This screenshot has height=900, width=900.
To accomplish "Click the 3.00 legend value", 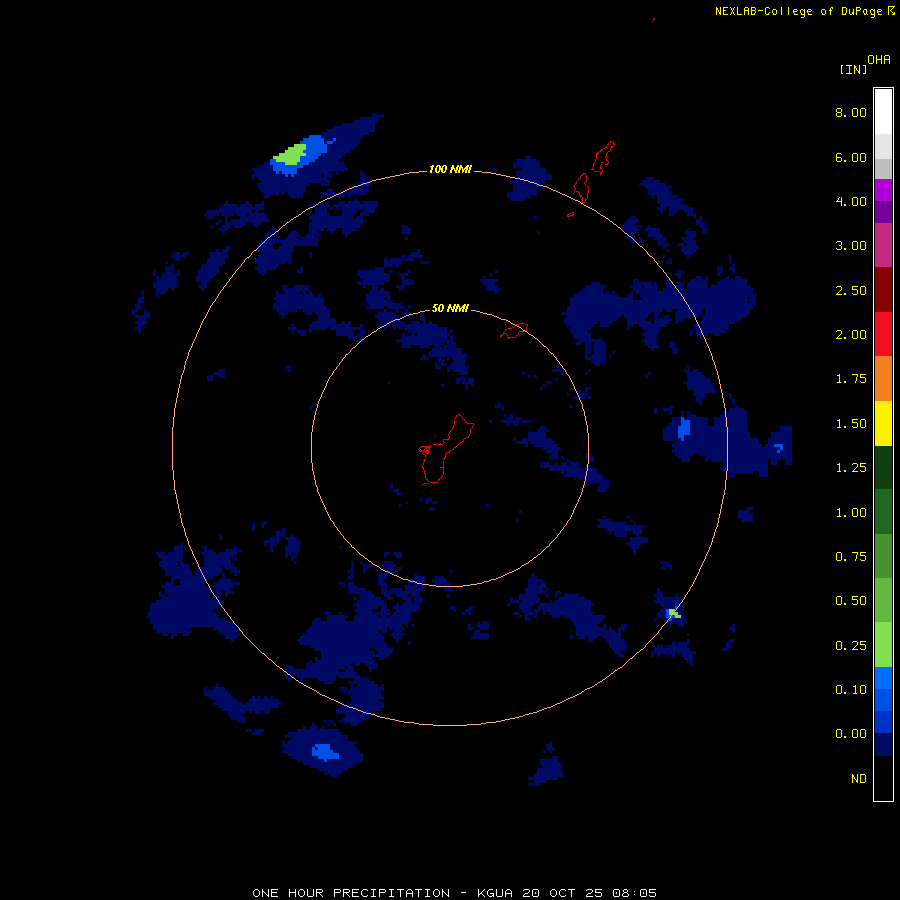I will coord(851,246).
